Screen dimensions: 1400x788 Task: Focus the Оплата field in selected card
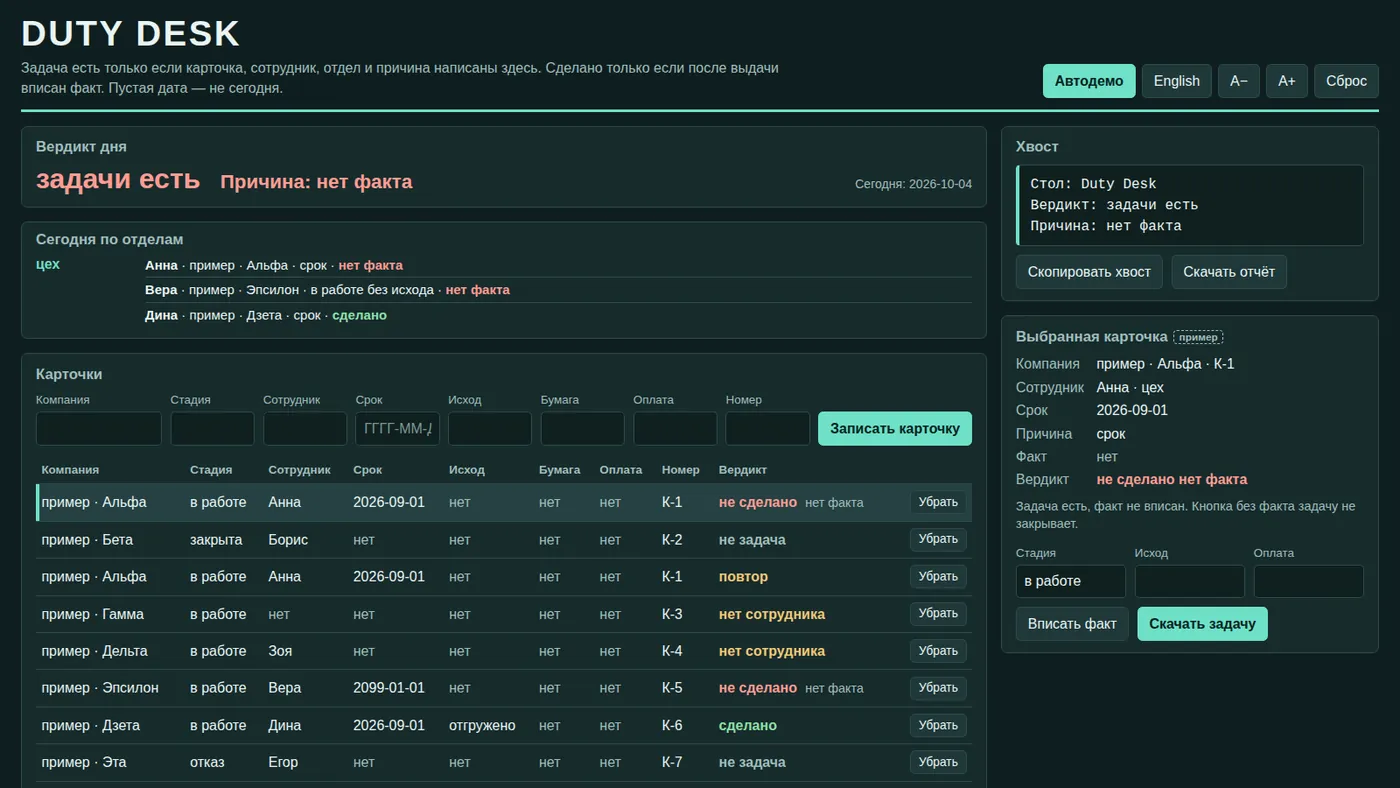pos(1309,581)
